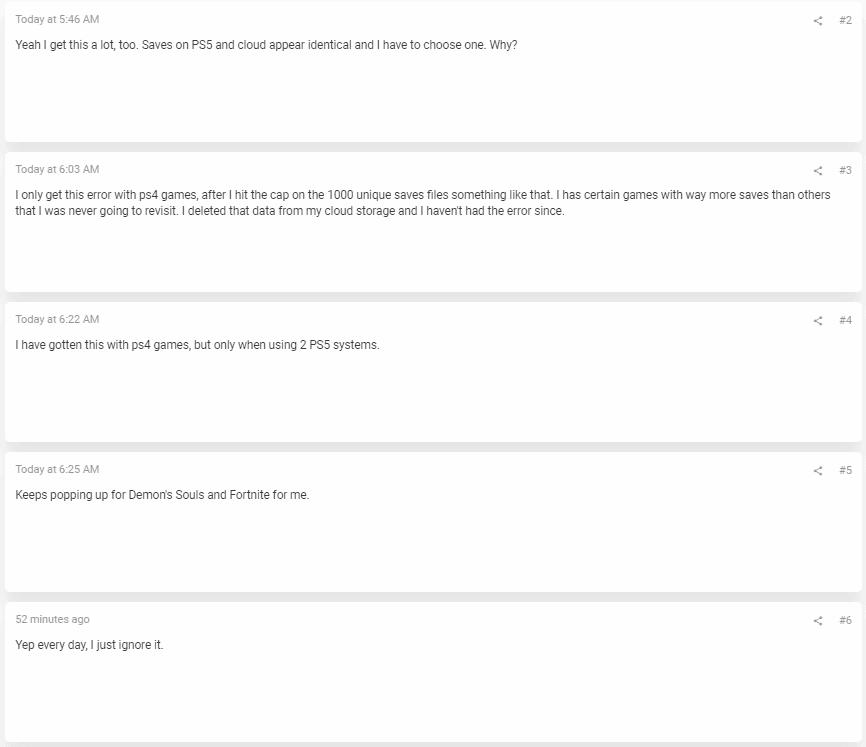Click the share icon on post #3
866x747 pixels.
[x=818, y=171]
